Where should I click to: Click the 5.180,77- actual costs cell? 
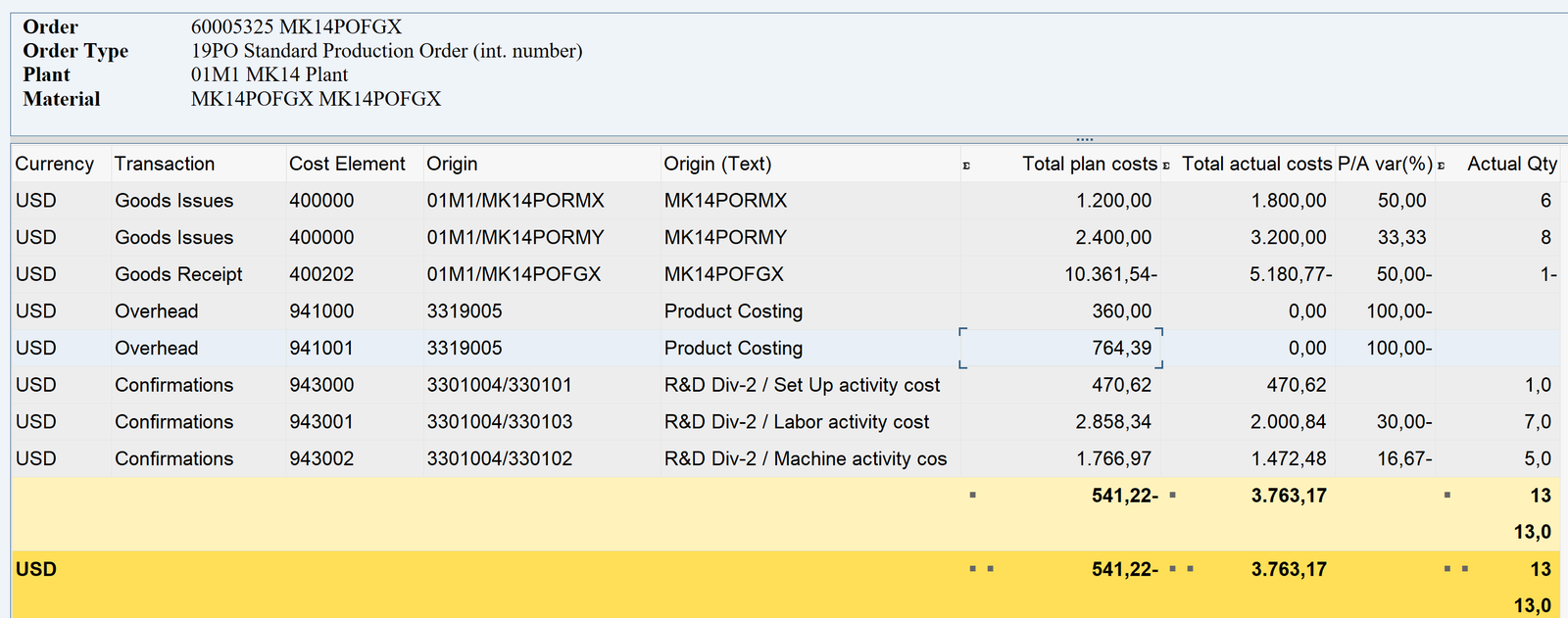click(x=1290, y=274)
